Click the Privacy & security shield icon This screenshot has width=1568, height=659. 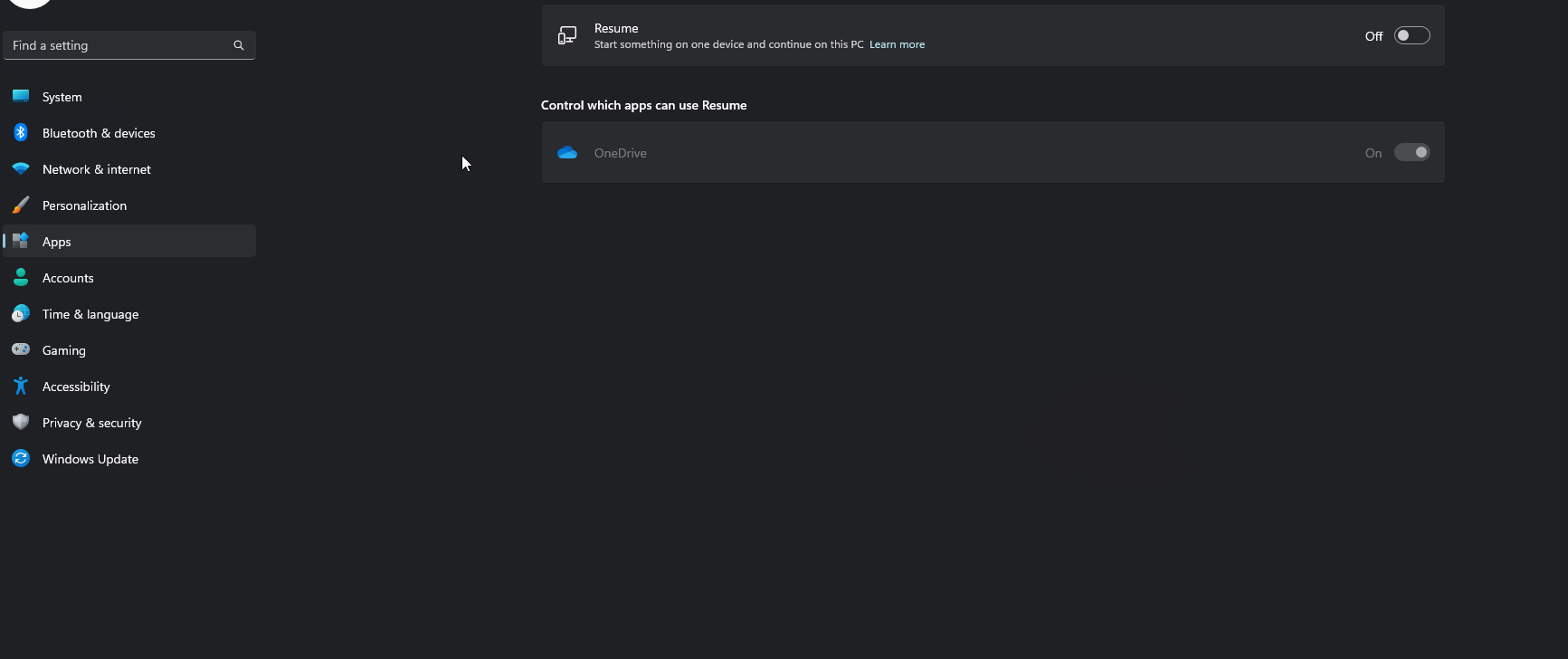(21, 422)
